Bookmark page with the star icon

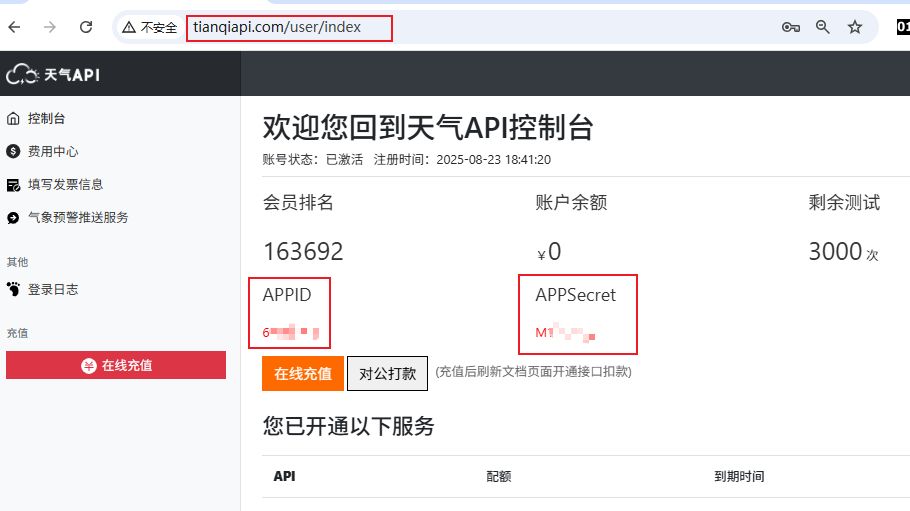855,28
